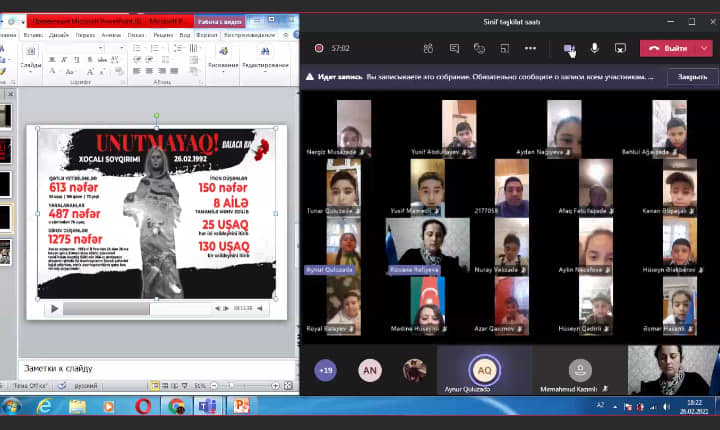
Task: Click the red recording indicator in Teams
Action: click(319, 48)
